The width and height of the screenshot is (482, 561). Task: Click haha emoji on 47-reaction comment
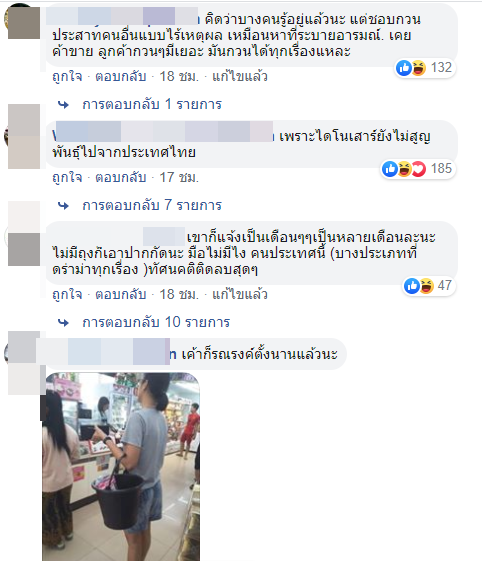(x=427, y=286)
